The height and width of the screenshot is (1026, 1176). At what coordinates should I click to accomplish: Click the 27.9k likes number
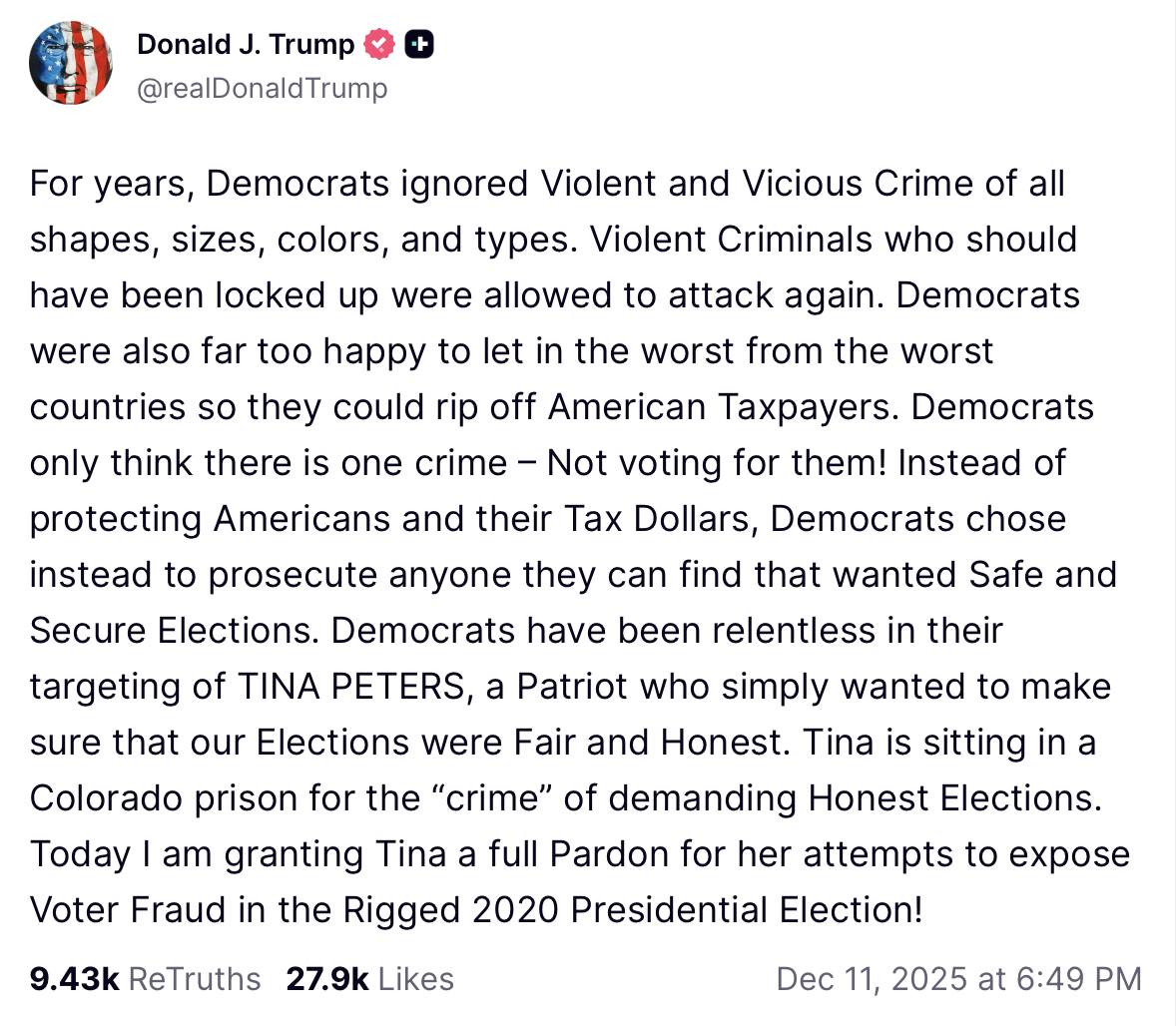click(x=327, y=979)
